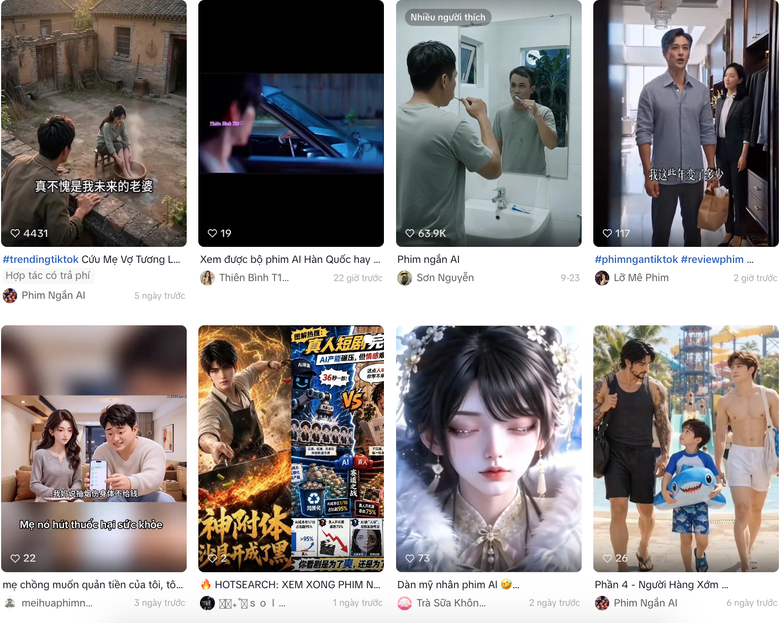Image resolution: width=780 pixels, height=623 pixels.
Task: Open the Phim Ngắn AI username posted 6 ngày trước
Action: coord(646,603)
